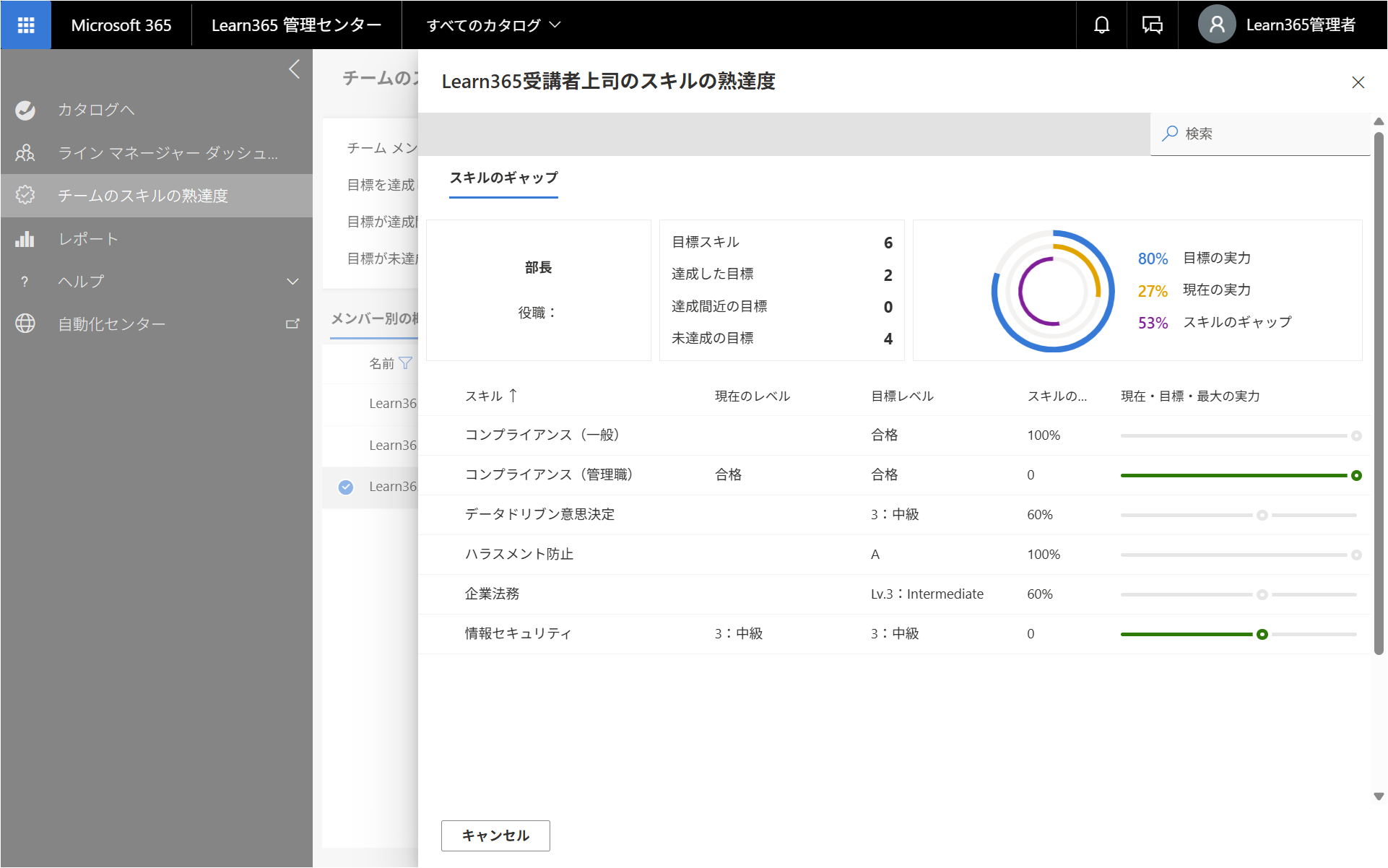The width and height of the screenshot is (1388, 868).
Task: Click the 情報セキュリティ proficiency slider
Action: [x=1239, y=634]
